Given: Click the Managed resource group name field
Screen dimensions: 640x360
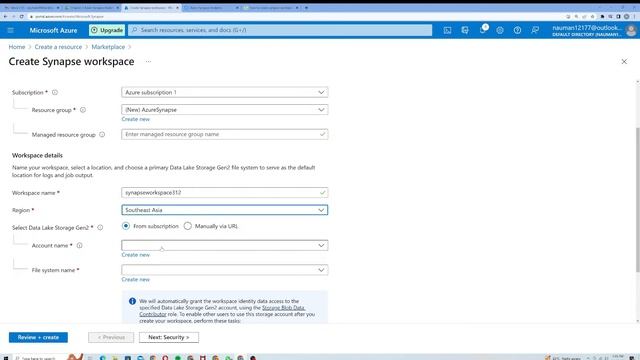Looking at the screenshot, I should [x=224, y=134].
